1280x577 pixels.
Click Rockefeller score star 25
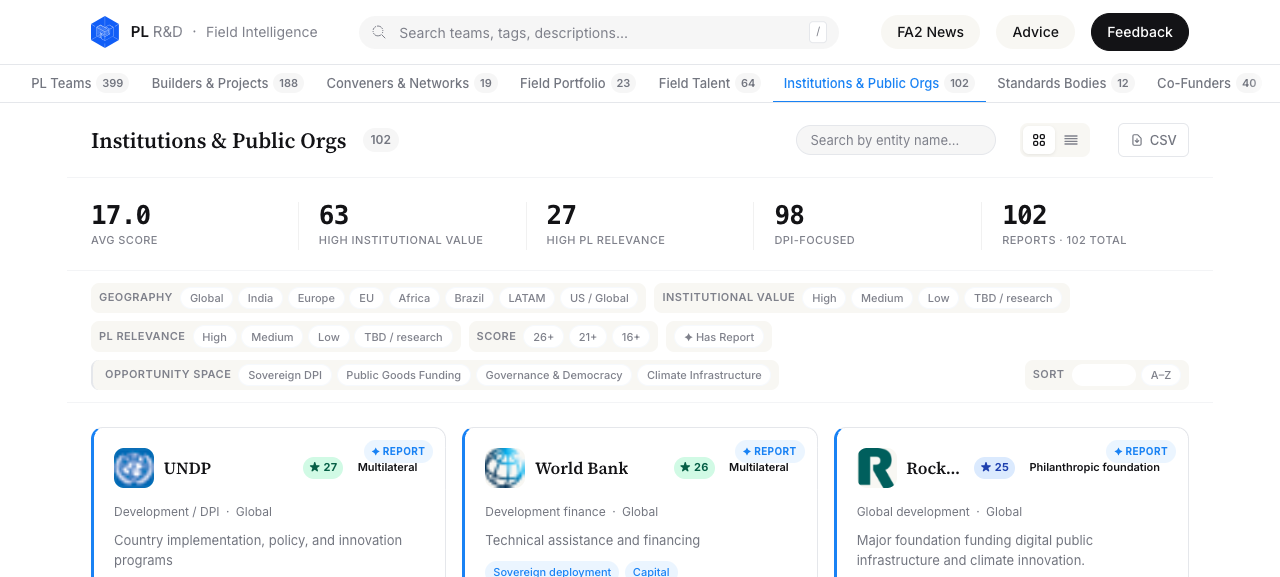pyautogui.click(x=994, y=467)
